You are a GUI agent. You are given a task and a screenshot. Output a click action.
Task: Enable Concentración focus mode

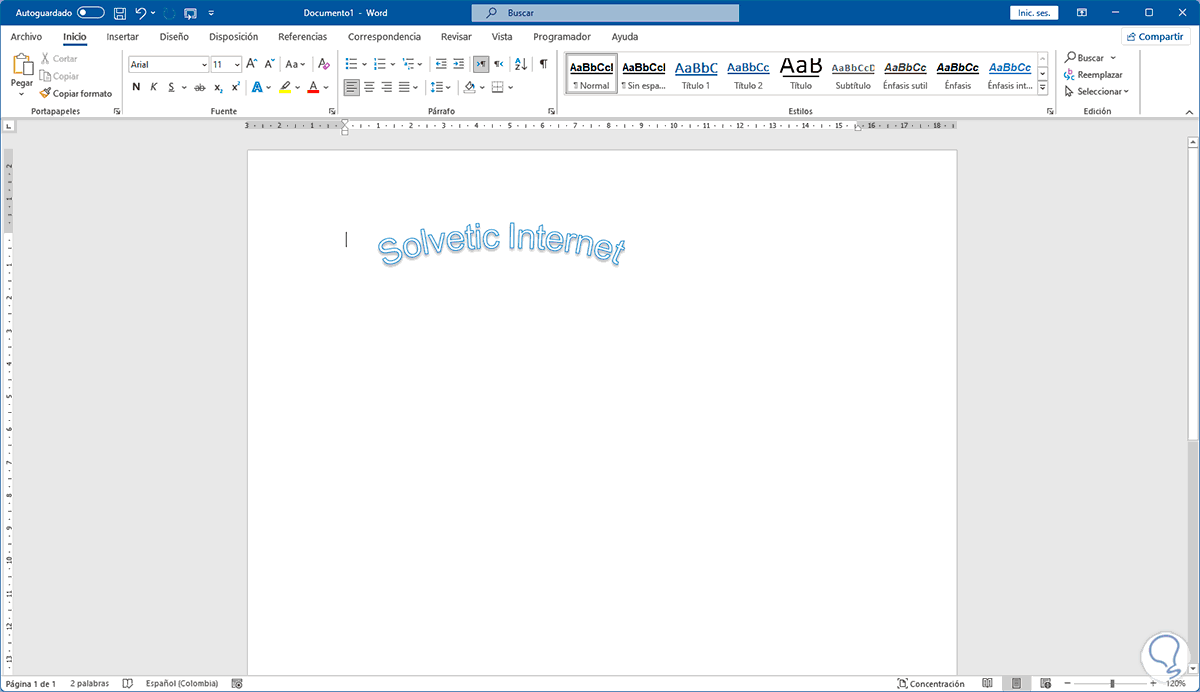(x=931, y=684)
